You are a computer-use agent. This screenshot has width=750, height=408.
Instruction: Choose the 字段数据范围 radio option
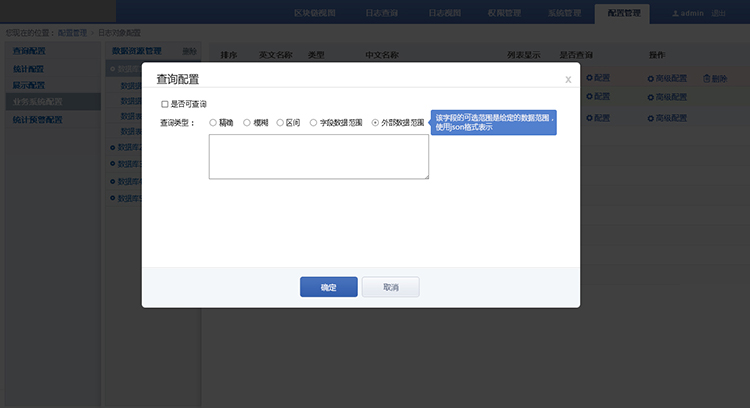tap(313, 123)
